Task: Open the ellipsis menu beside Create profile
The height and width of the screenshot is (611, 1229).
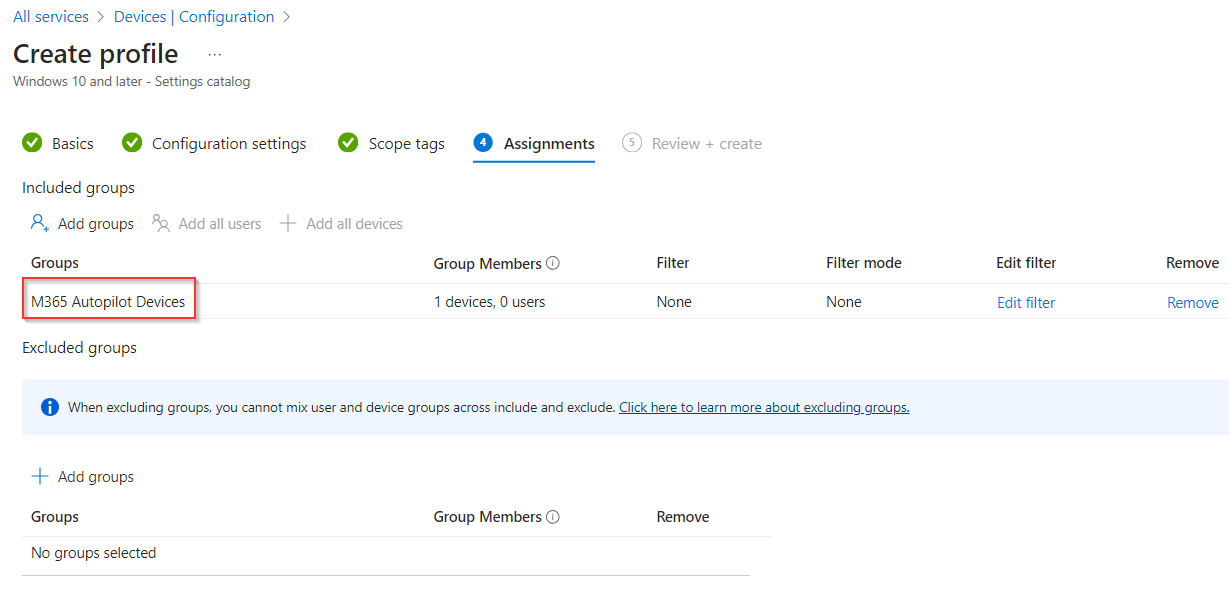Action: click(x=214, y=54)
